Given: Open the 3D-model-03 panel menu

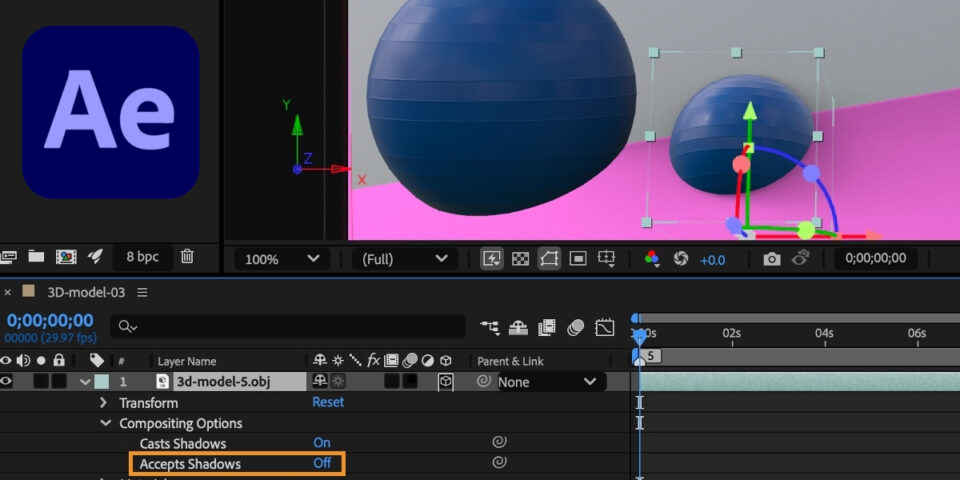Looking at the screenshot, I should click(x=142, y=292).
